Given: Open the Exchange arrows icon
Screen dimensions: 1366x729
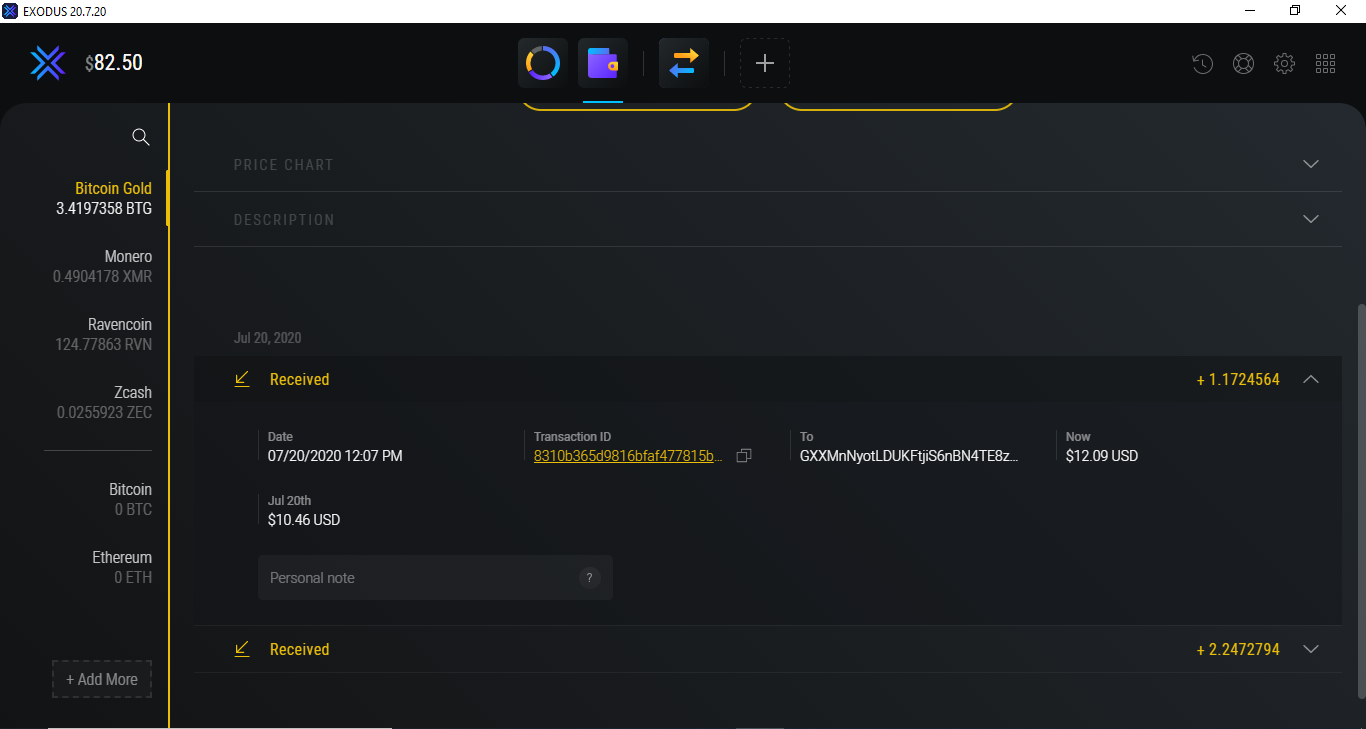Looking at the screenshot, I should (x=684, y=63).
